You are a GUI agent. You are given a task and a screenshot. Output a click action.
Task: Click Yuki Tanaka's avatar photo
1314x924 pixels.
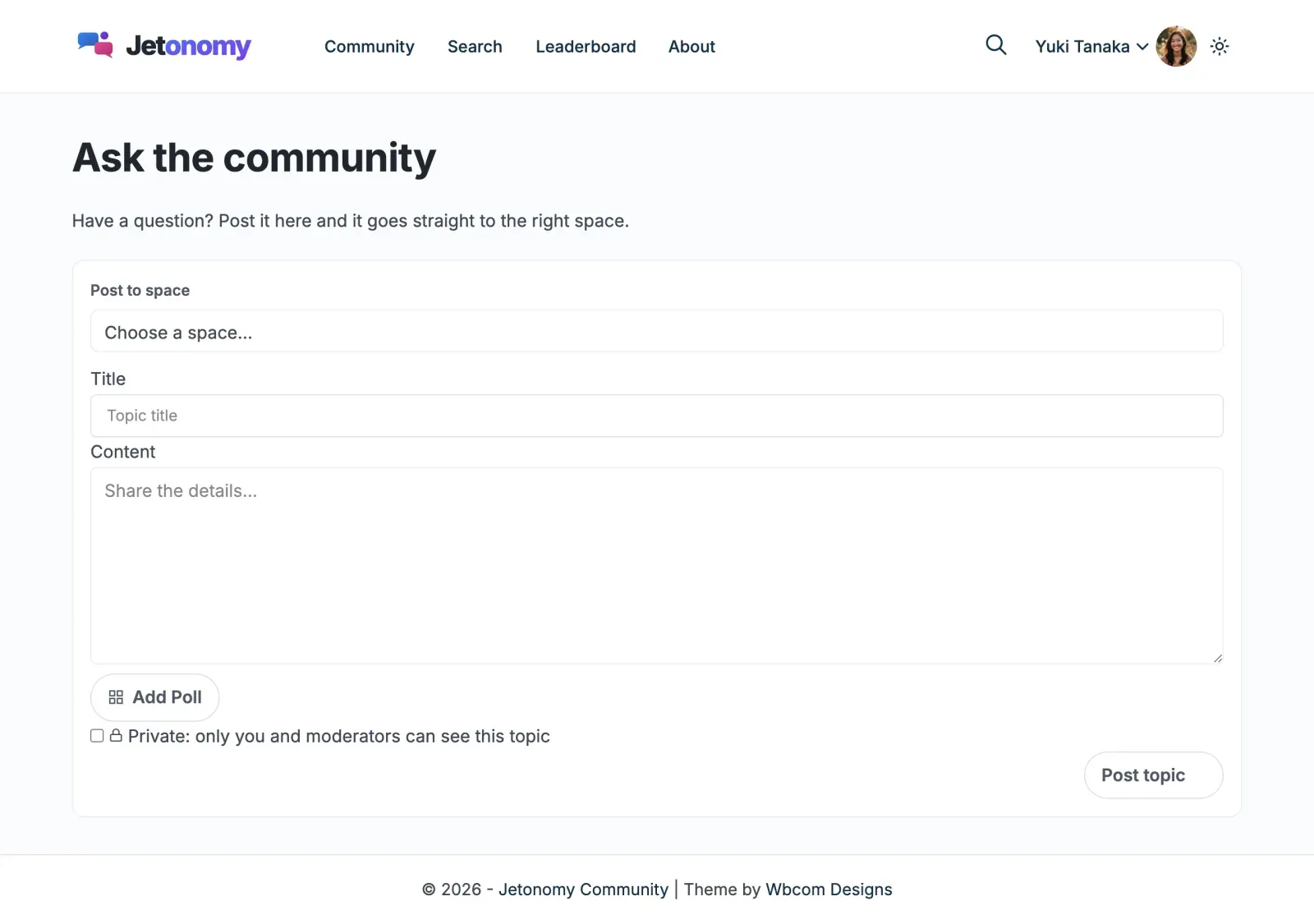coord(1176,46)
